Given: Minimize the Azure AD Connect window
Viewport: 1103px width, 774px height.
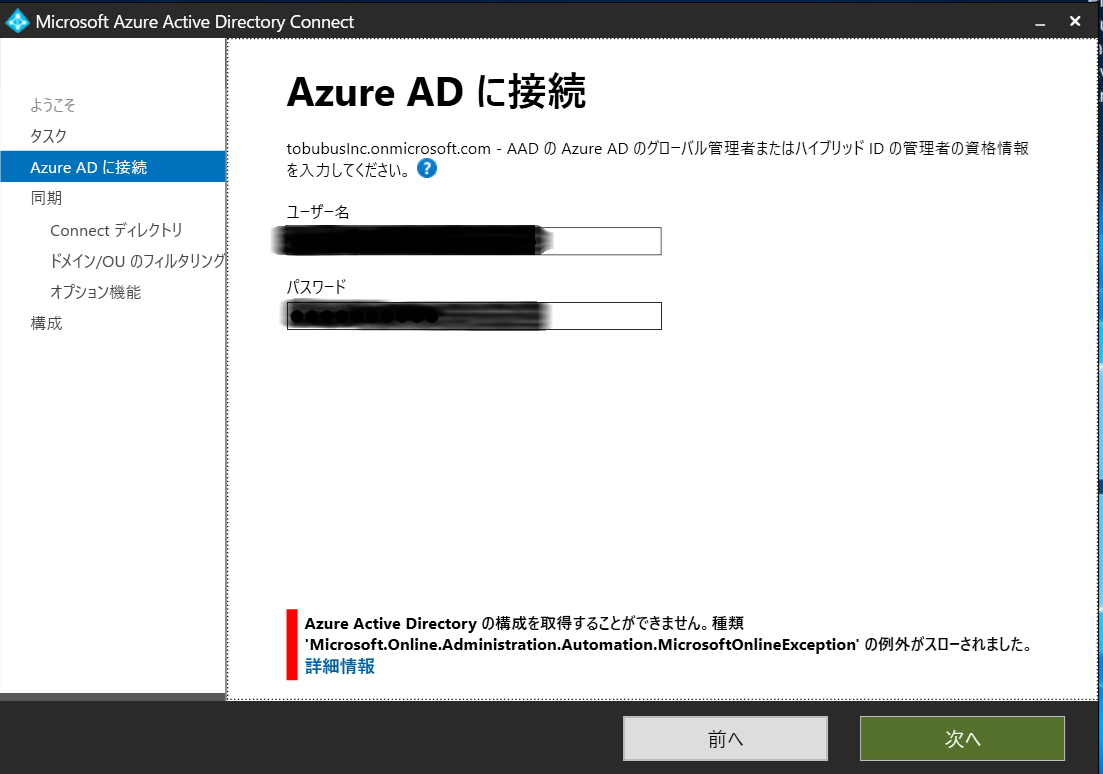Looking at the screenshot, I should click(x=1040, y=23).
